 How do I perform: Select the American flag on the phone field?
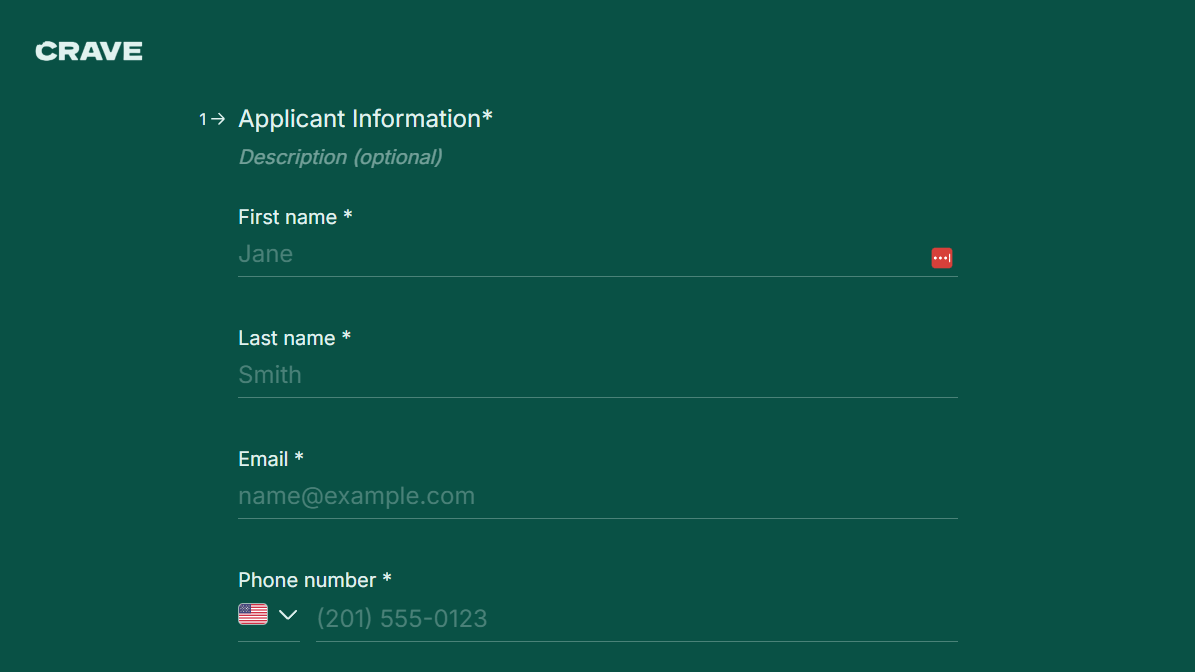click(x=252, y=613)
